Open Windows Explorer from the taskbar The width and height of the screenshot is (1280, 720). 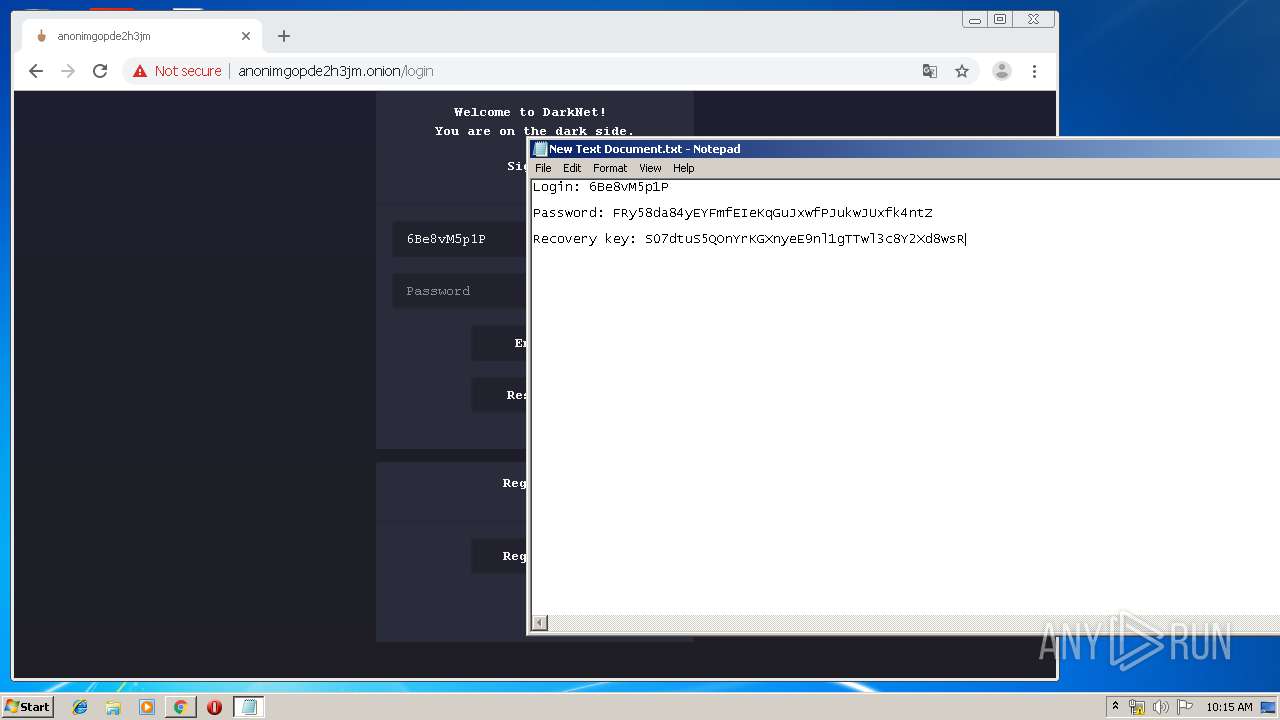(x=113, y=707)
